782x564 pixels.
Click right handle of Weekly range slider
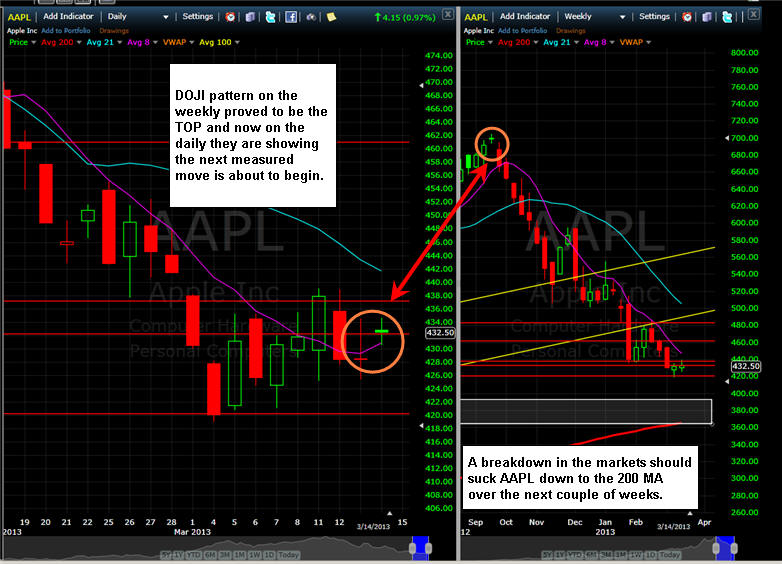point(734,548)
